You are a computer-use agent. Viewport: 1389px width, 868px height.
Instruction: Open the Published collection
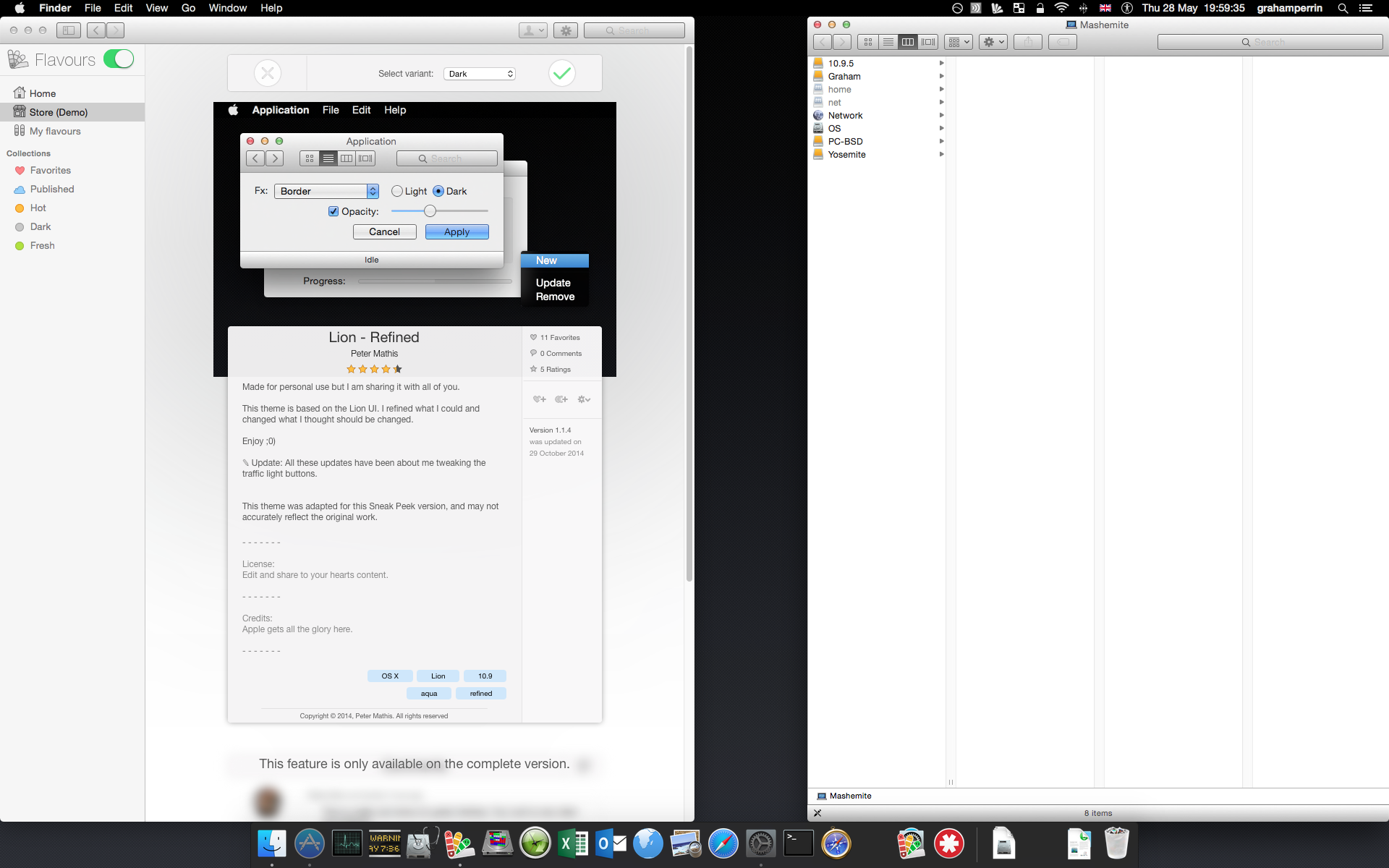[44, 189]
